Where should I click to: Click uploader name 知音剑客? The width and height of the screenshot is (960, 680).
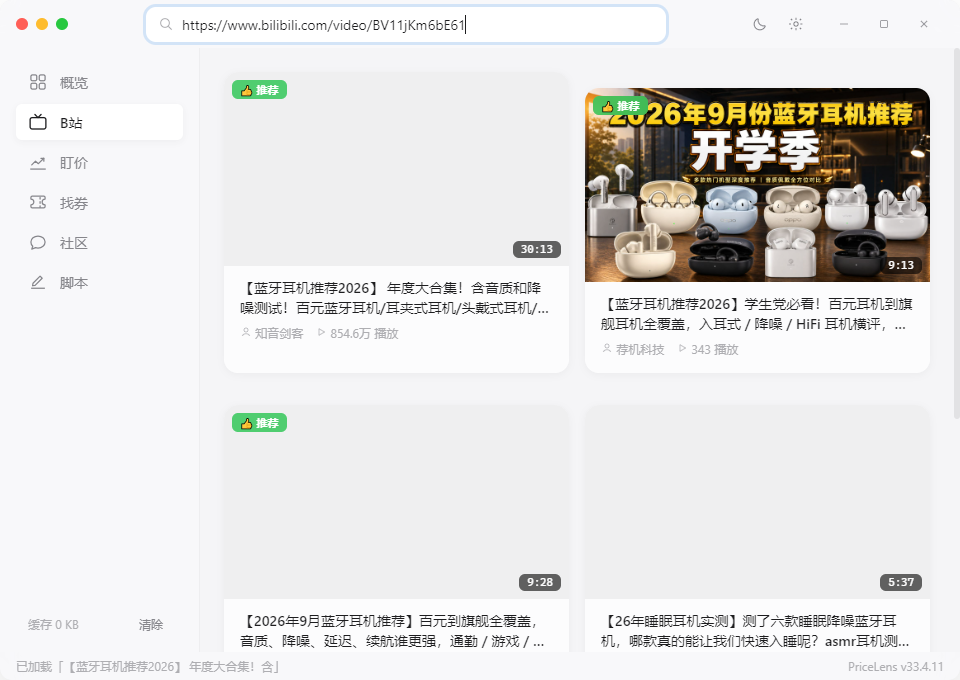click(x=279, y=334)
